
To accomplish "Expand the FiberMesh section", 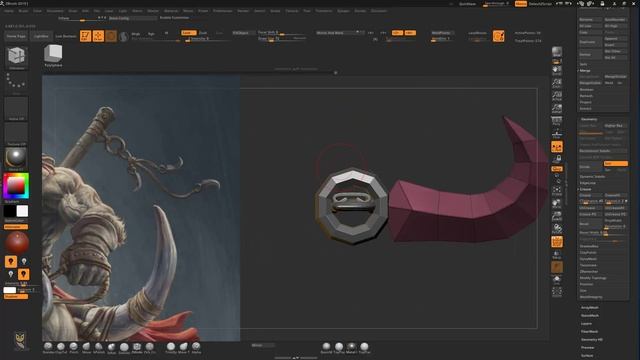I will [x=589, y=331].
